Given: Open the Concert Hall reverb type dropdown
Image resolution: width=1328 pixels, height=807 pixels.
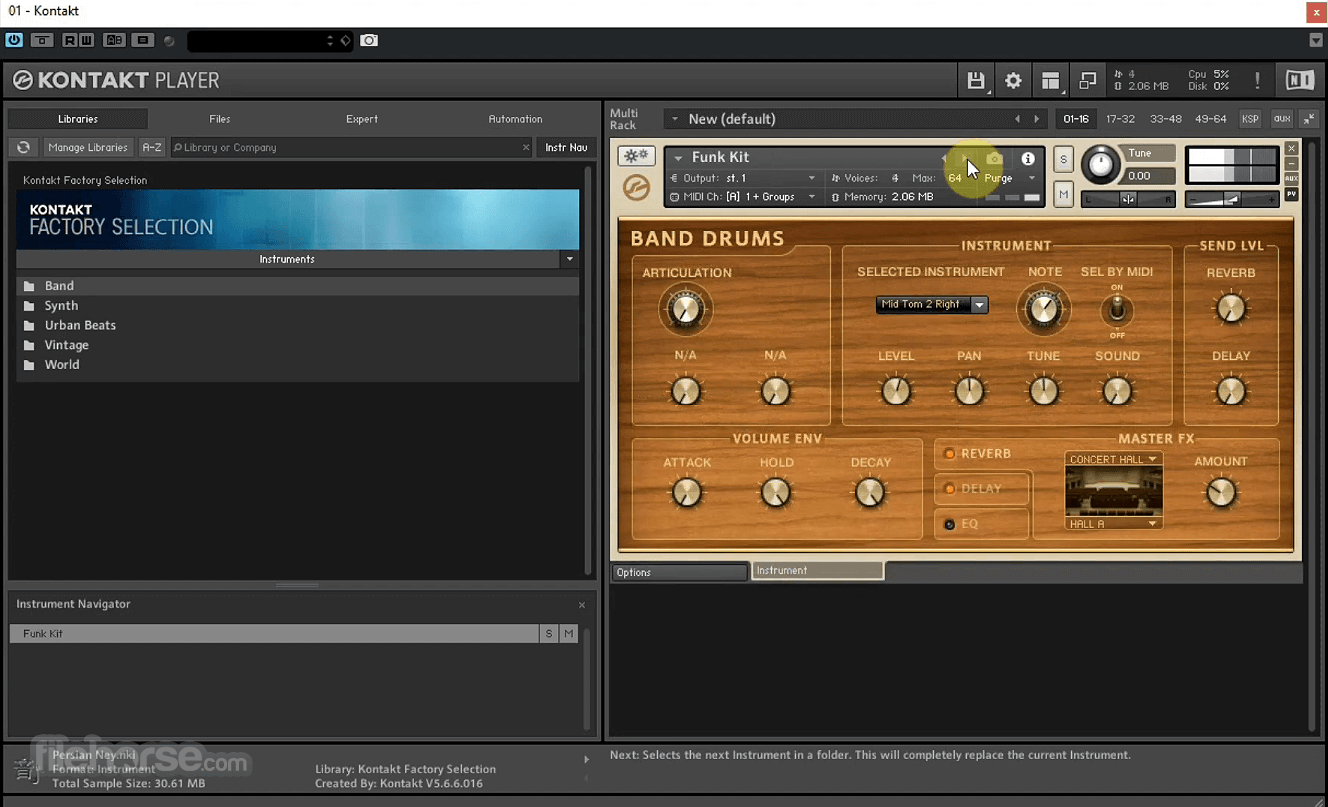Looking at the screenshot, I should (1113, 459).
